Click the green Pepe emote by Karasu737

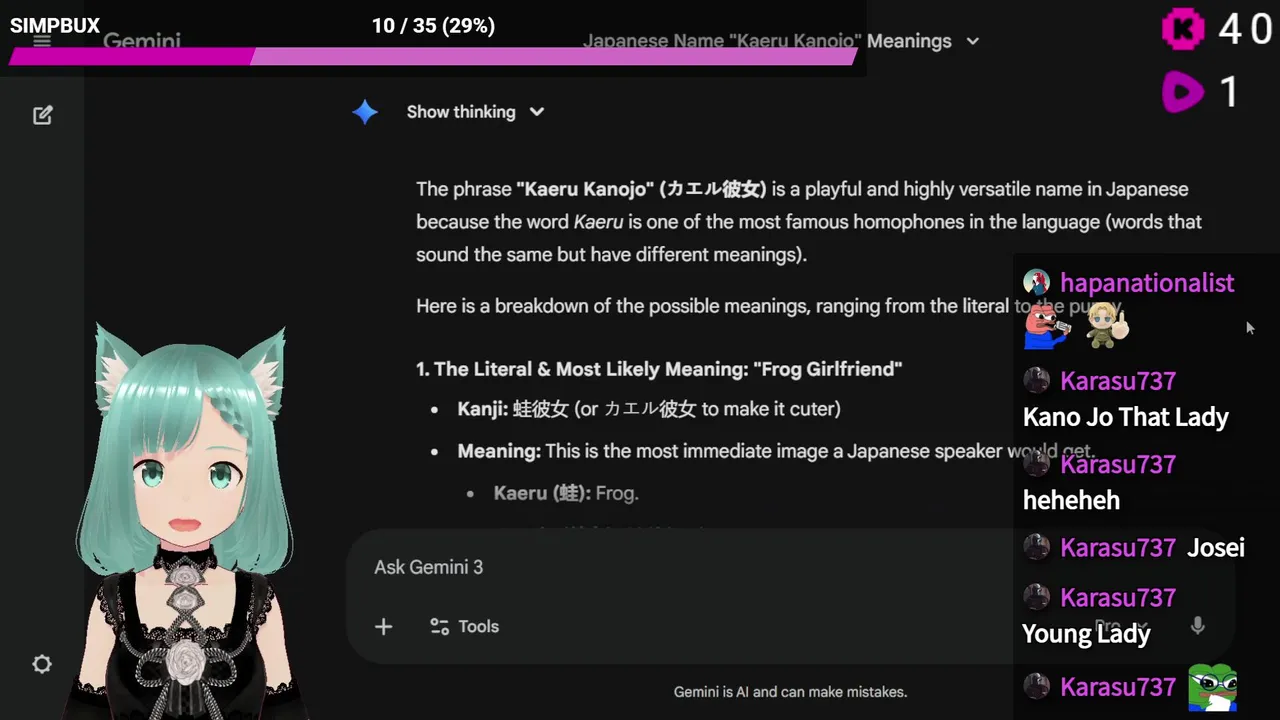tap(1212, 687)
